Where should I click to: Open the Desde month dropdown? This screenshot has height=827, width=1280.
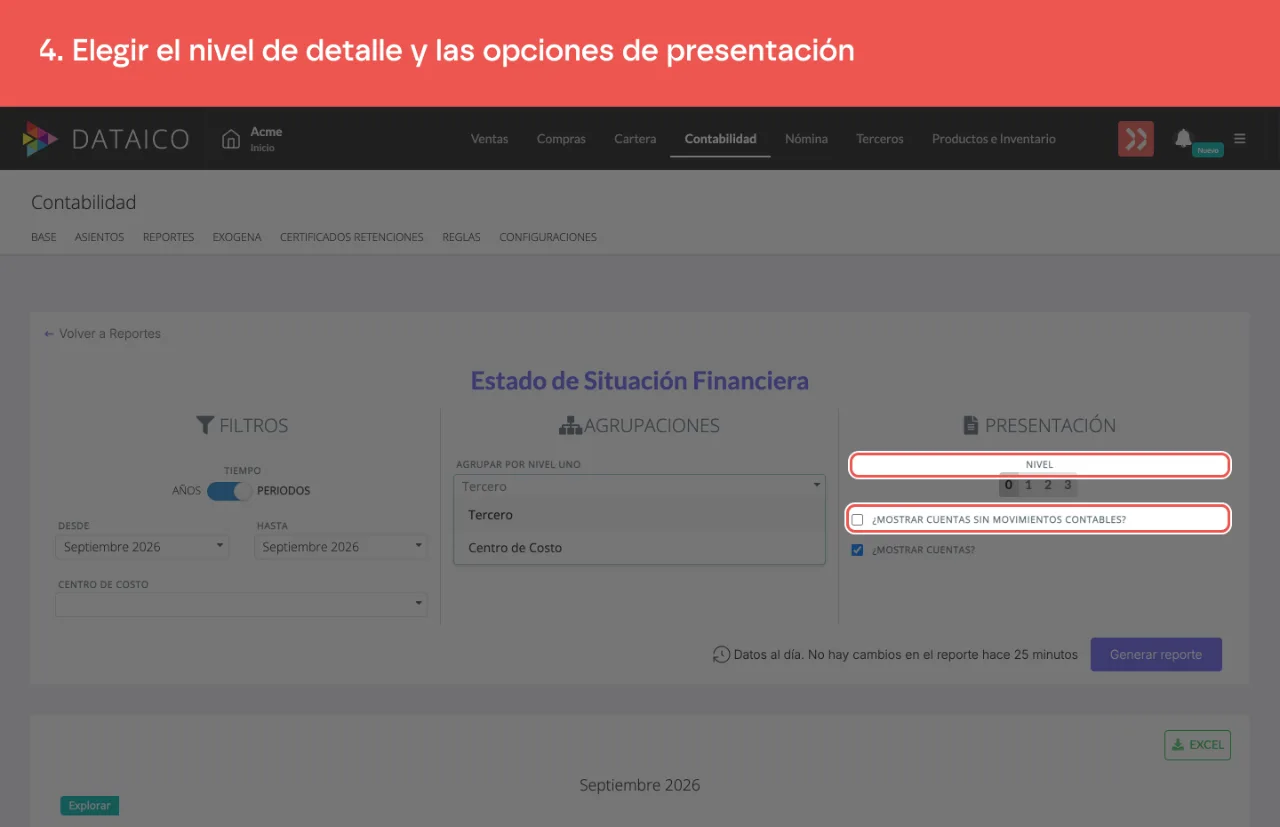tap(142, 547)
